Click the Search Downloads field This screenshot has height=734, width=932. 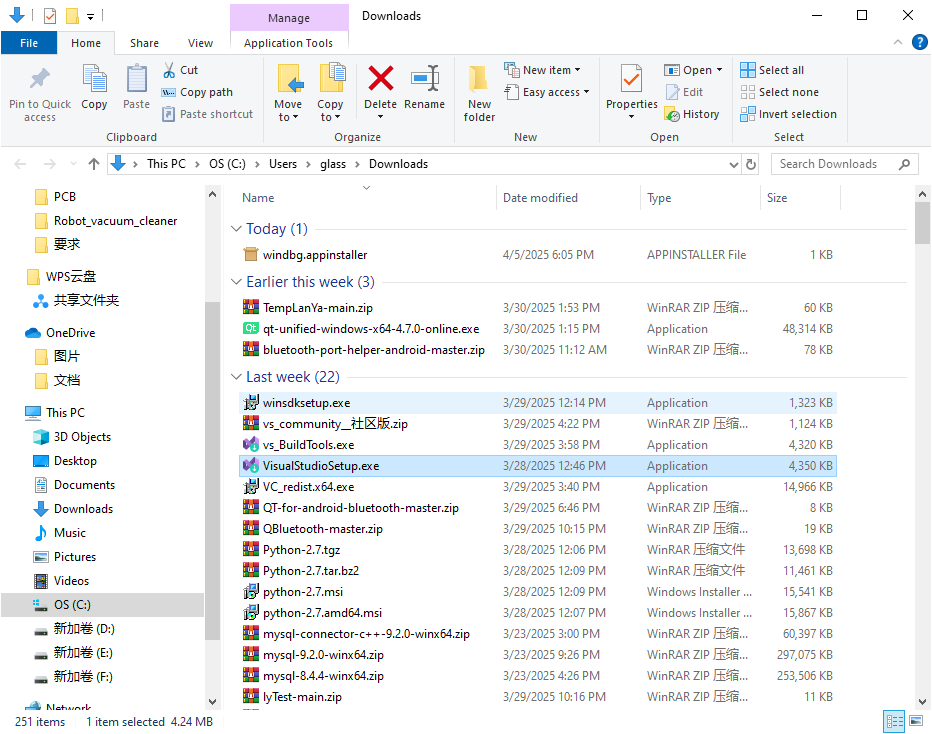tap(836, 164)
